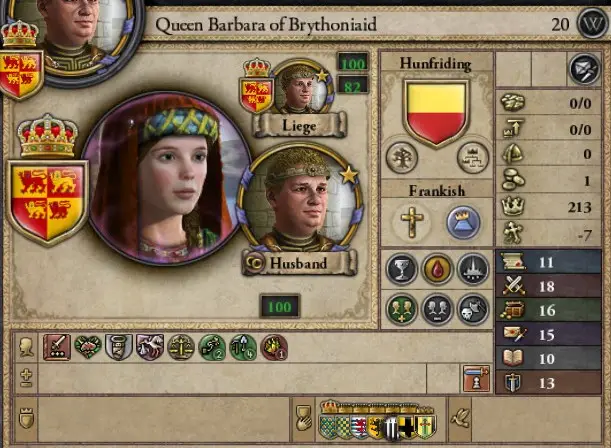The height and width of the screenshot is (448, 611).
Task: Click the Hunfriding dynasty shield
Action: coord(436,113)
